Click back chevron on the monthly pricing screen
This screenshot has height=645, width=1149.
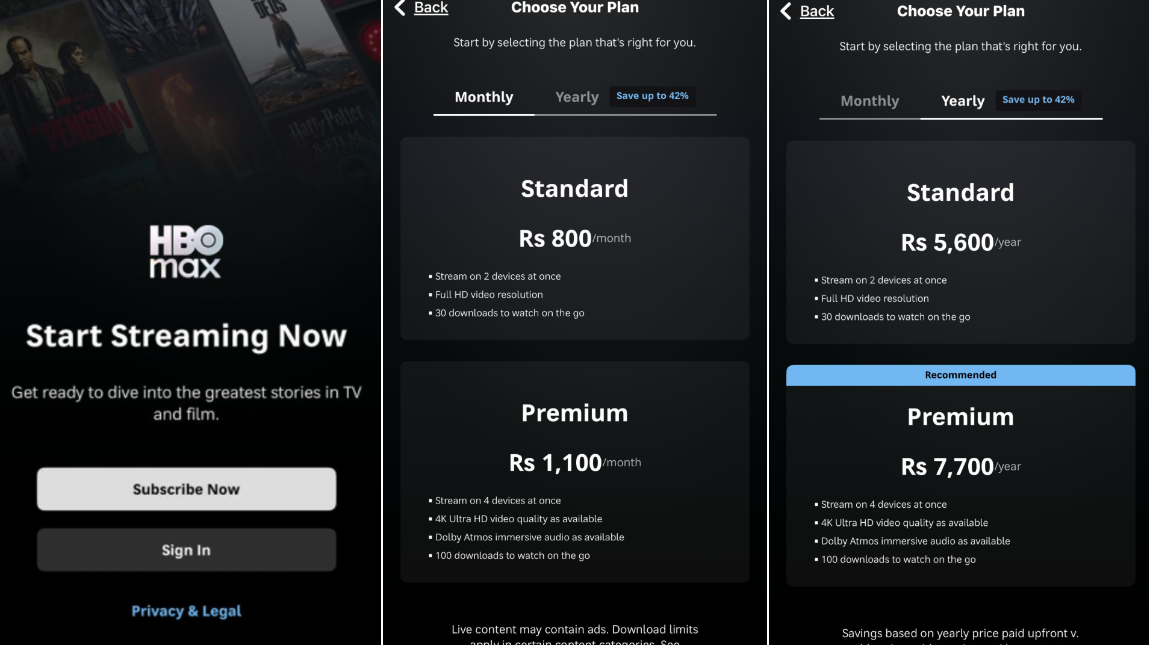(400, 8)
